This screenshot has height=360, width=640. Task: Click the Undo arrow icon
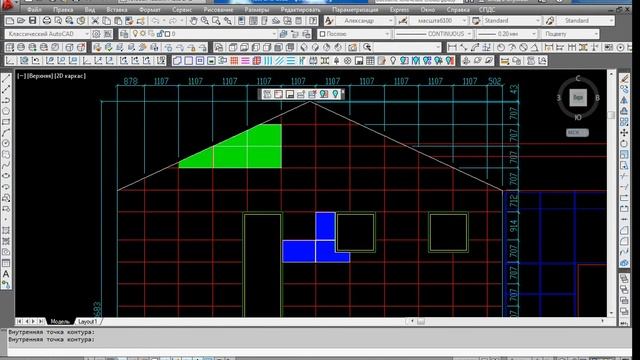click(156, 21)
